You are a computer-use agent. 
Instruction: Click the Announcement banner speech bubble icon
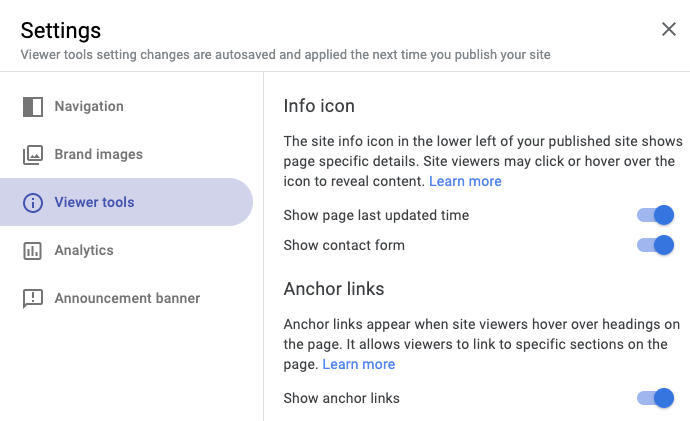click(x=33, y=299)
